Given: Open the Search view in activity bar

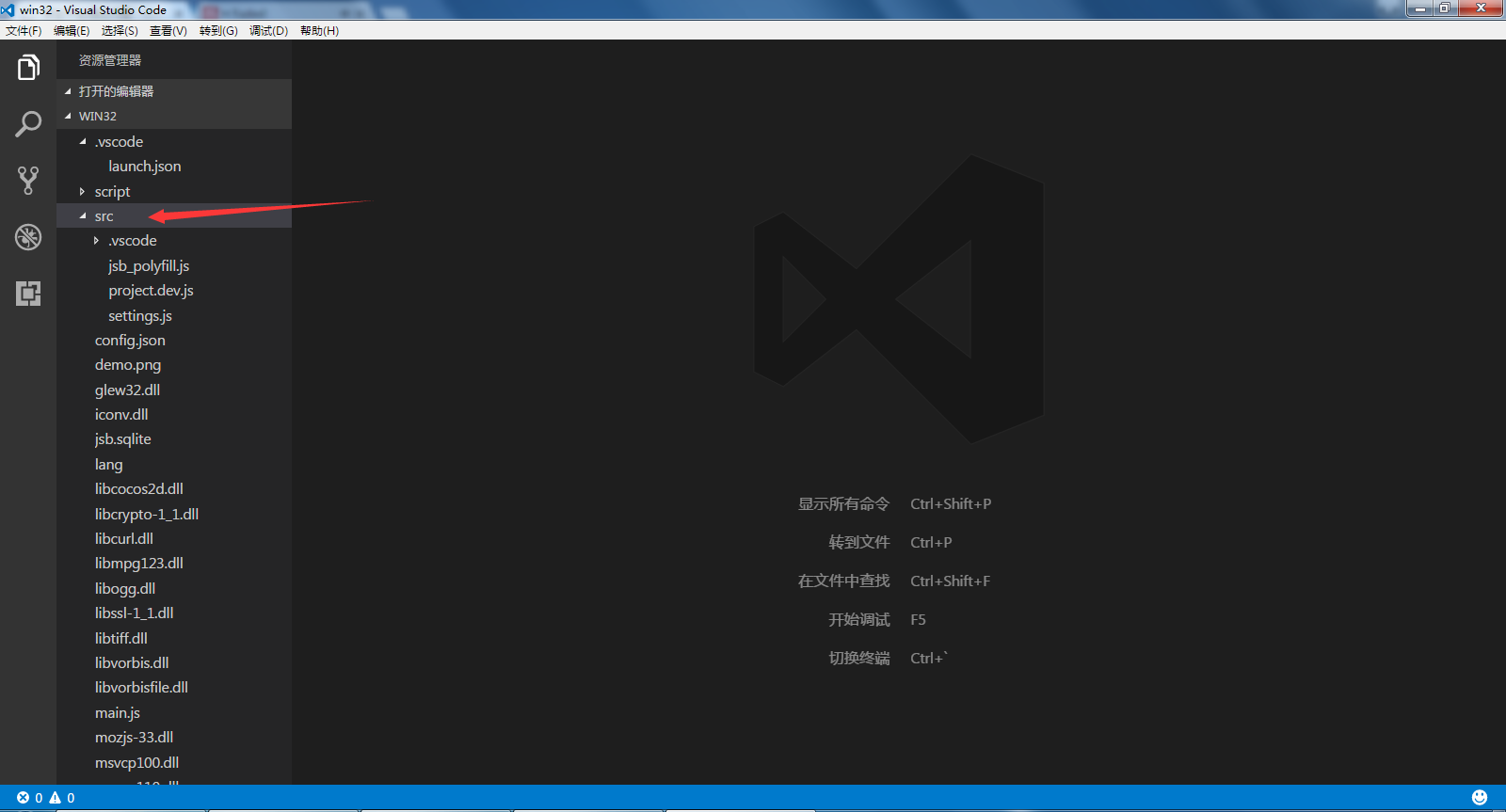Looking at the screenshot, I should 28,124.
